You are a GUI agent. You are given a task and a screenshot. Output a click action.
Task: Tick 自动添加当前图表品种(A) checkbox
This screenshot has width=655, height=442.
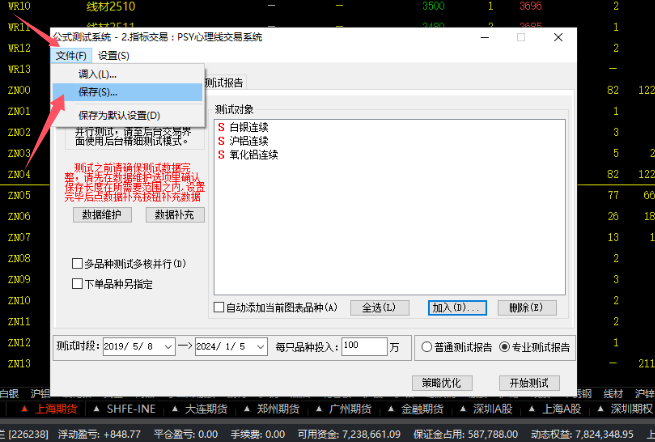point(219,307)
